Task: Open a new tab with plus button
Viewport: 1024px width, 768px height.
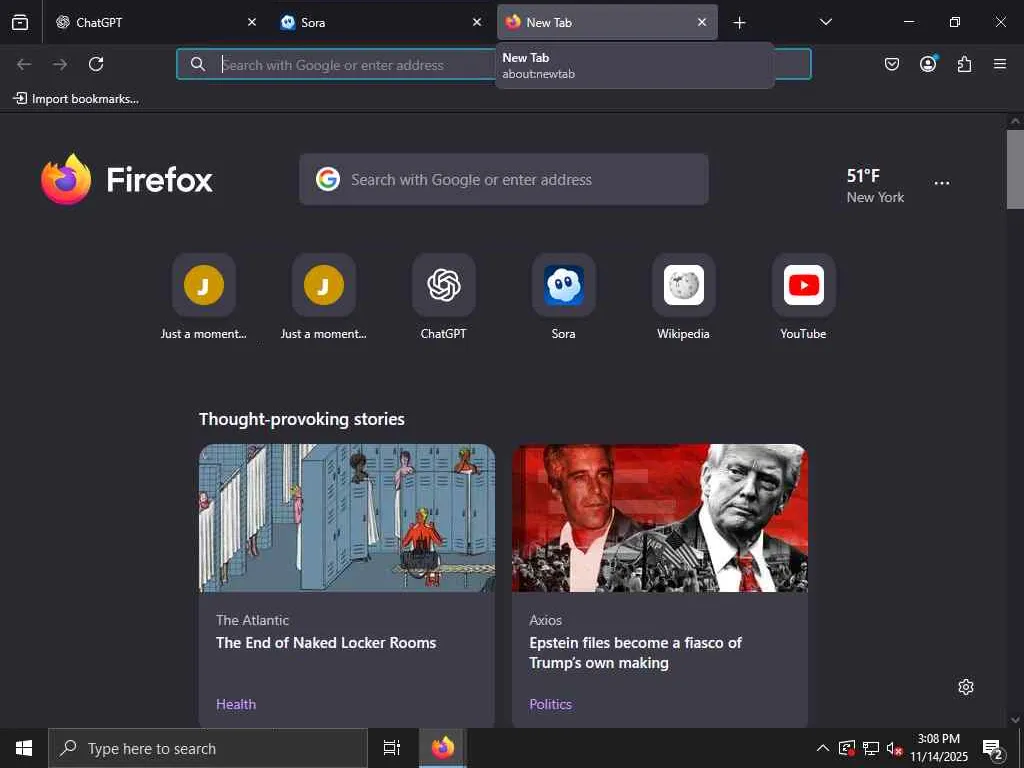Action: point(739,23)
